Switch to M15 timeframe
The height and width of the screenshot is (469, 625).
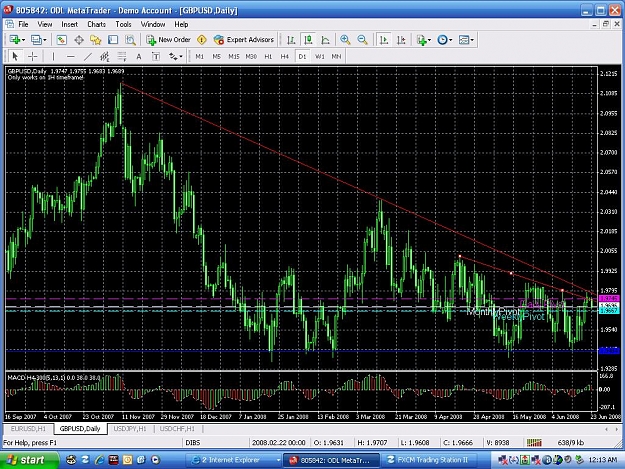coord(234,57)
